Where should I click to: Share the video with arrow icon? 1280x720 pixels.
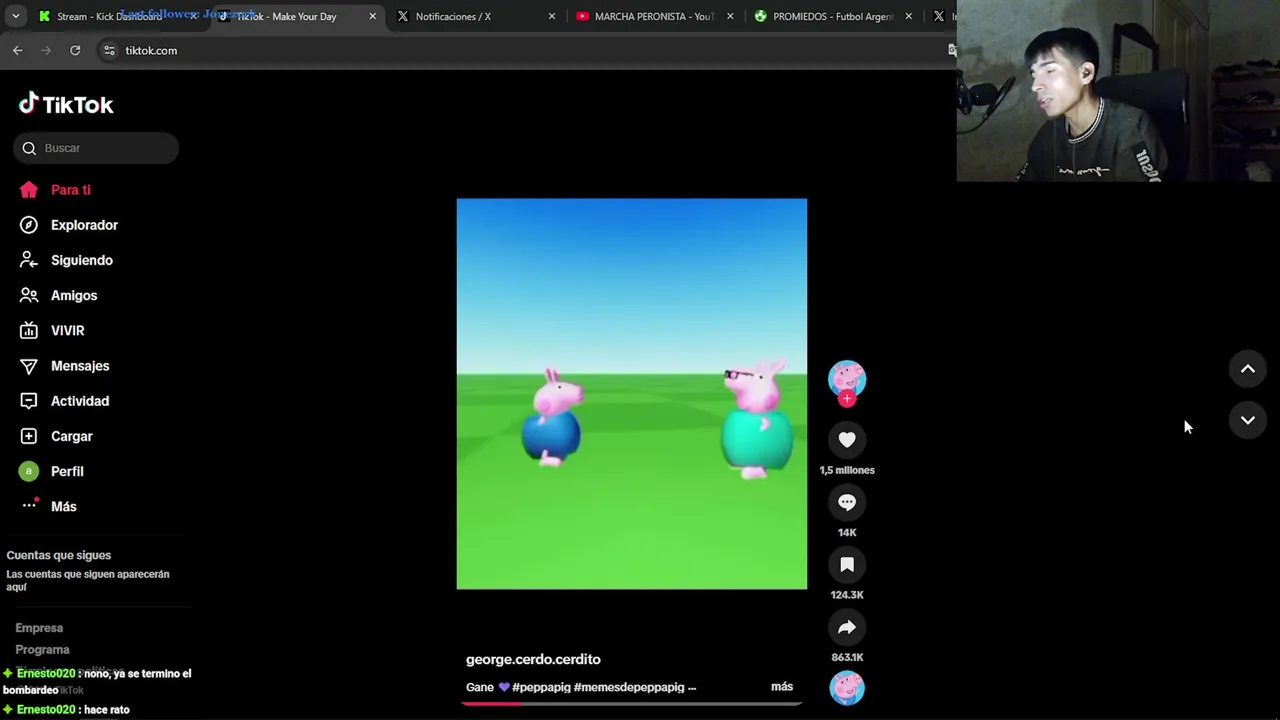(847, 627)
